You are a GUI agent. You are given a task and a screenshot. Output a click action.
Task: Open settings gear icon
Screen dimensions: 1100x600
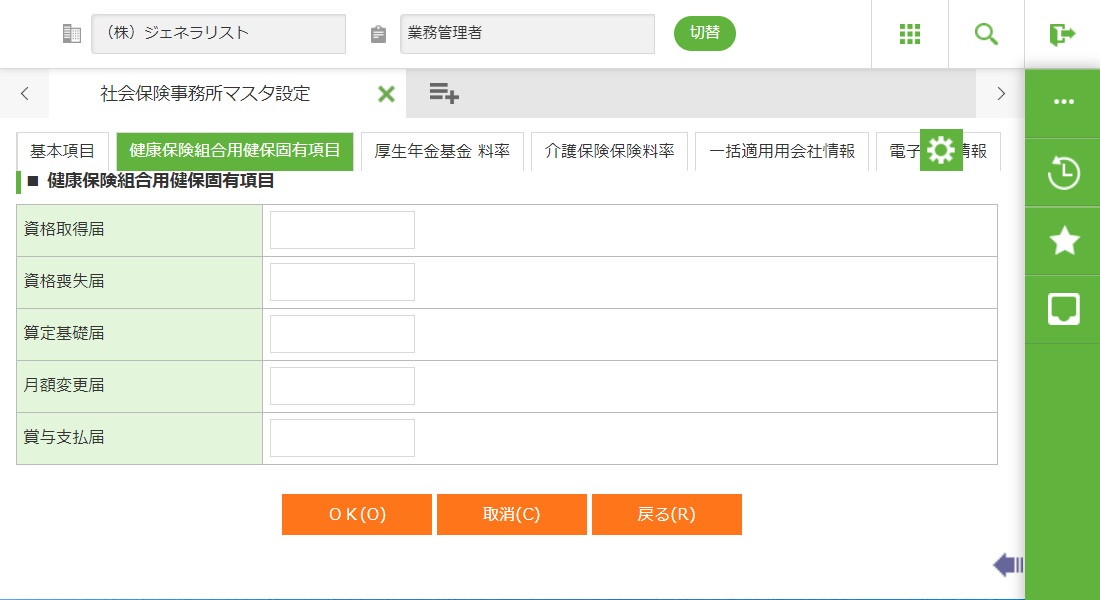[941, 150]
